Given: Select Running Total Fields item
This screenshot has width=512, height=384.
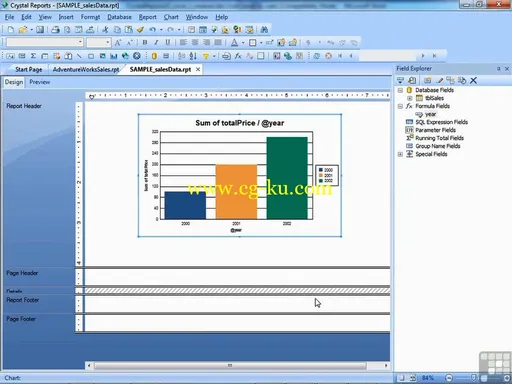Looking at the screenshot, I should tap(439, 138).
